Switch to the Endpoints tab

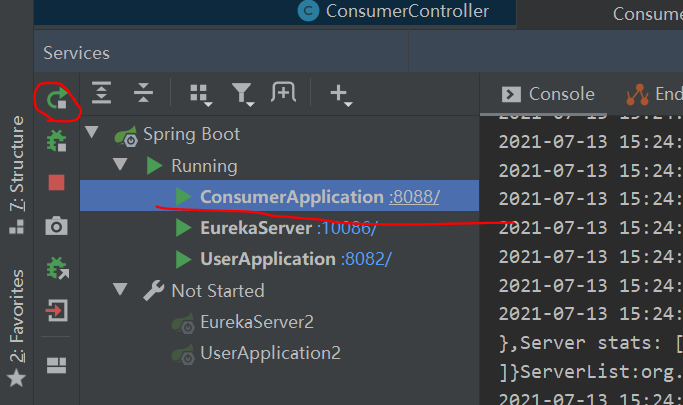(653, 94)
